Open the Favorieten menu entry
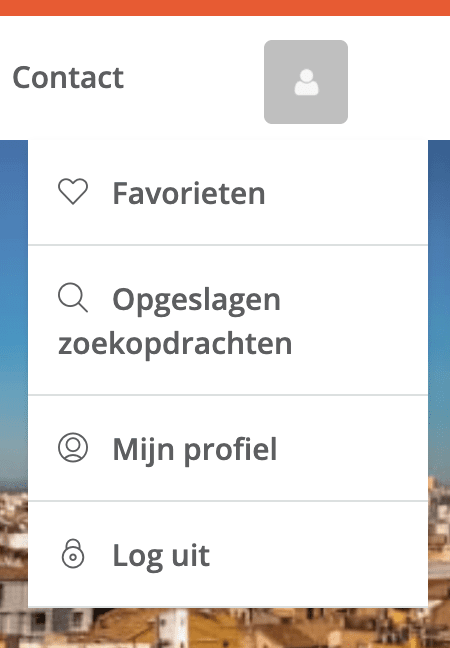The image size is (450, 648). point(228,193)
